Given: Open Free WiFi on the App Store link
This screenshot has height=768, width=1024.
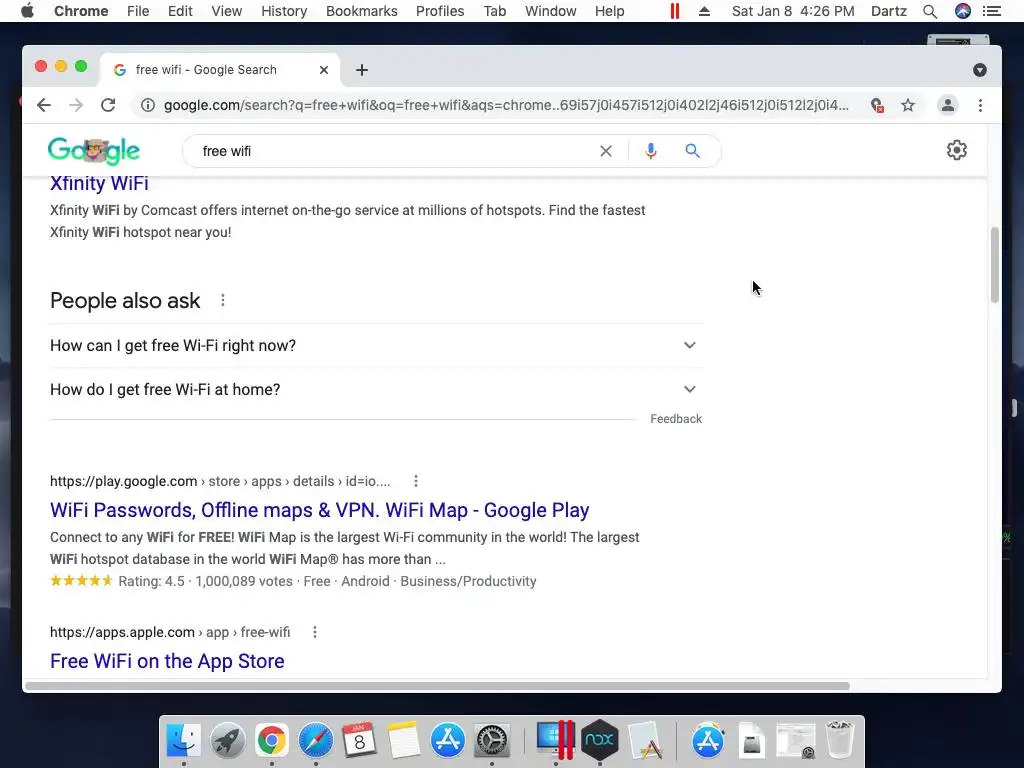Looking at the screenshot, I should [167, 661].
